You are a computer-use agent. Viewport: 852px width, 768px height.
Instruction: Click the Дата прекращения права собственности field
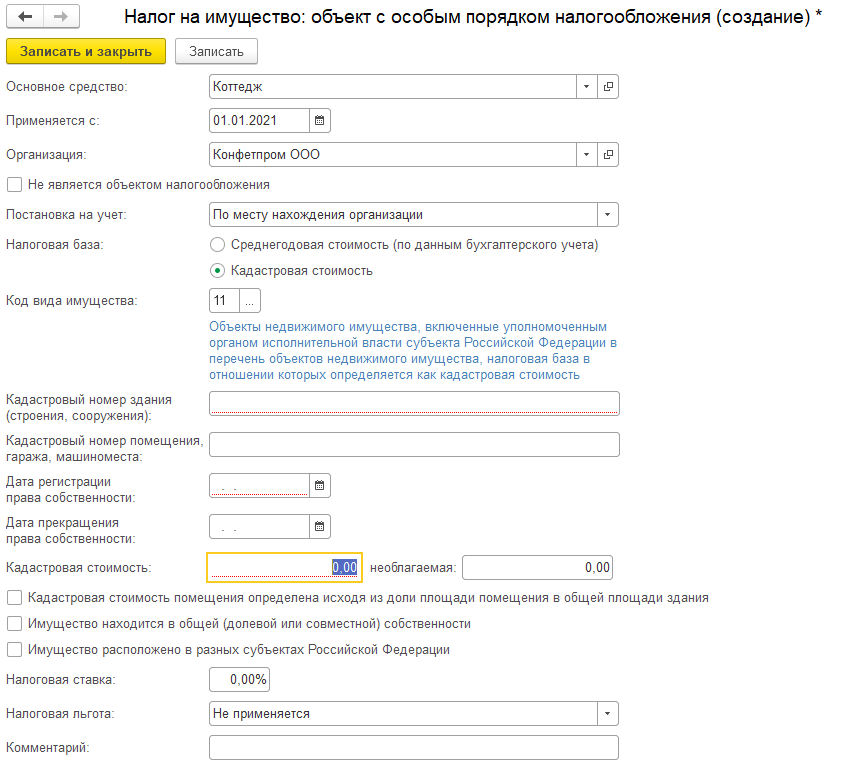[259, 526]
